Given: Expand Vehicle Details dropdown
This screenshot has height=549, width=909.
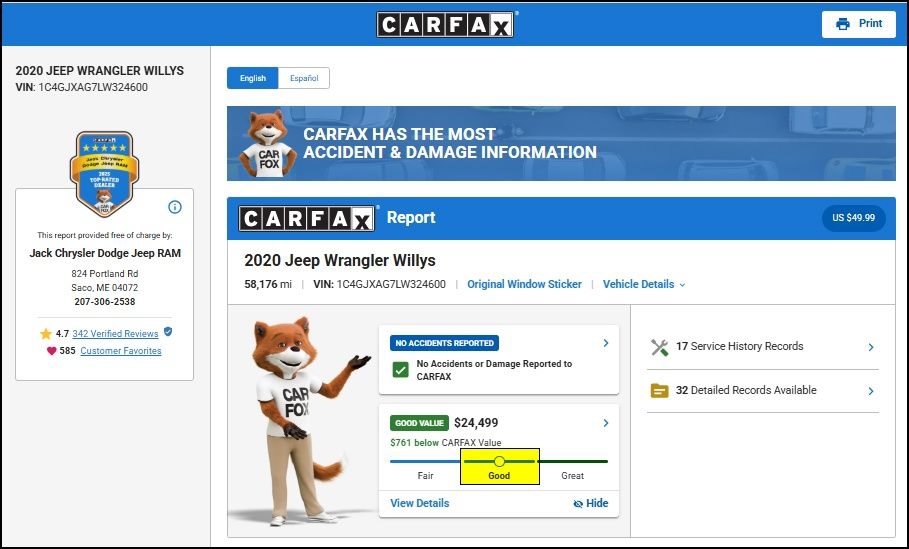Looking at the screenshot, I should click(643, 284).
